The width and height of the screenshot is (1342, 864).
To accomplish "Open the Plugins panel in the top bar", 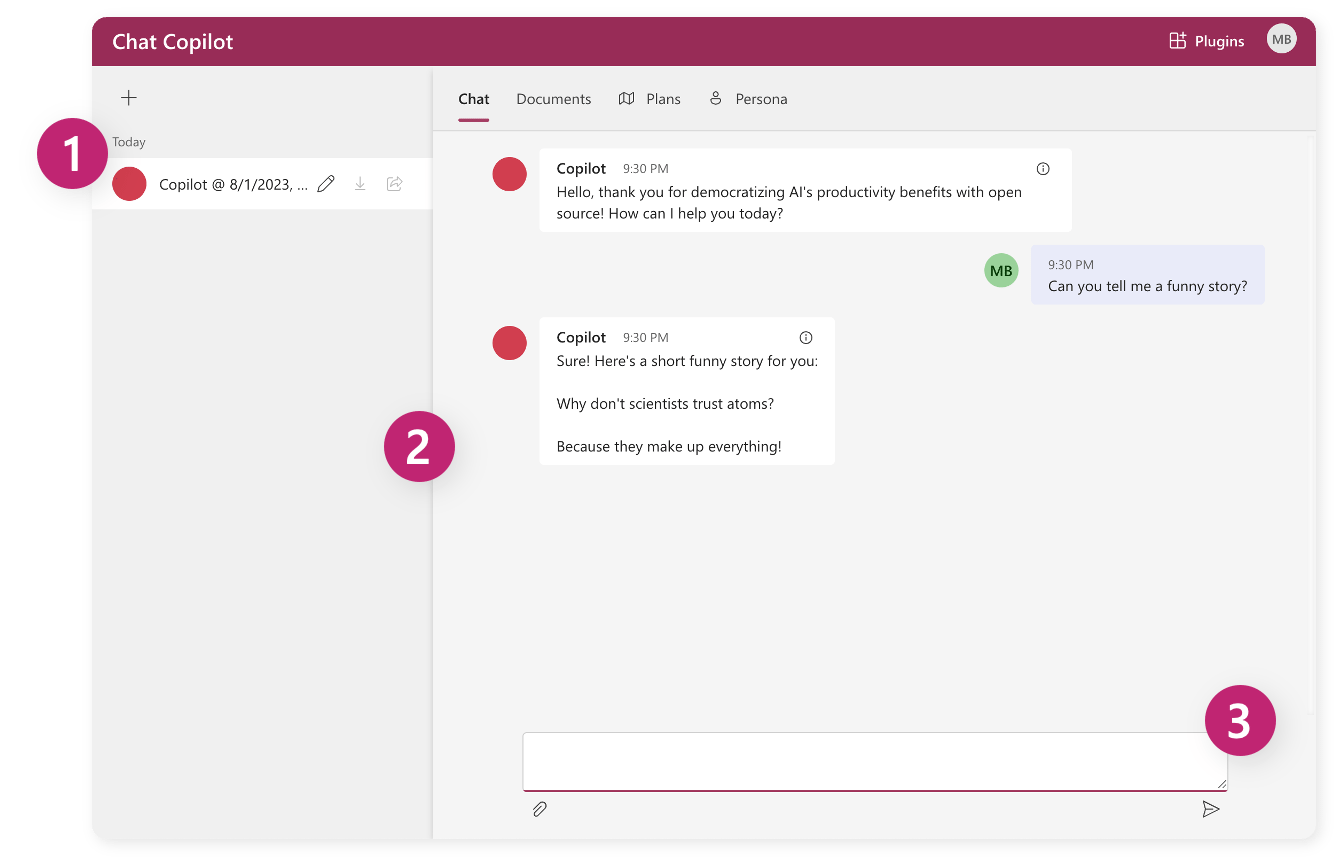I will (x=1206, y=40).
